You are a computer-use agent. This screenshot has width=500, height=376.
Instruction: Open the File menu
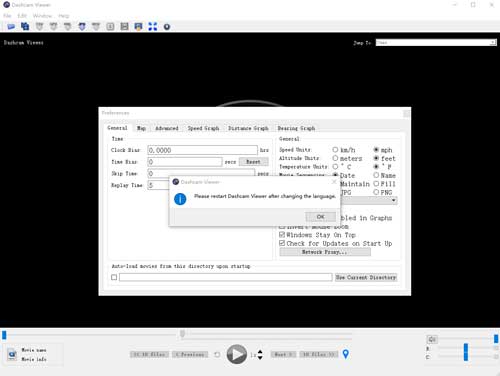(x=7, y=16)
